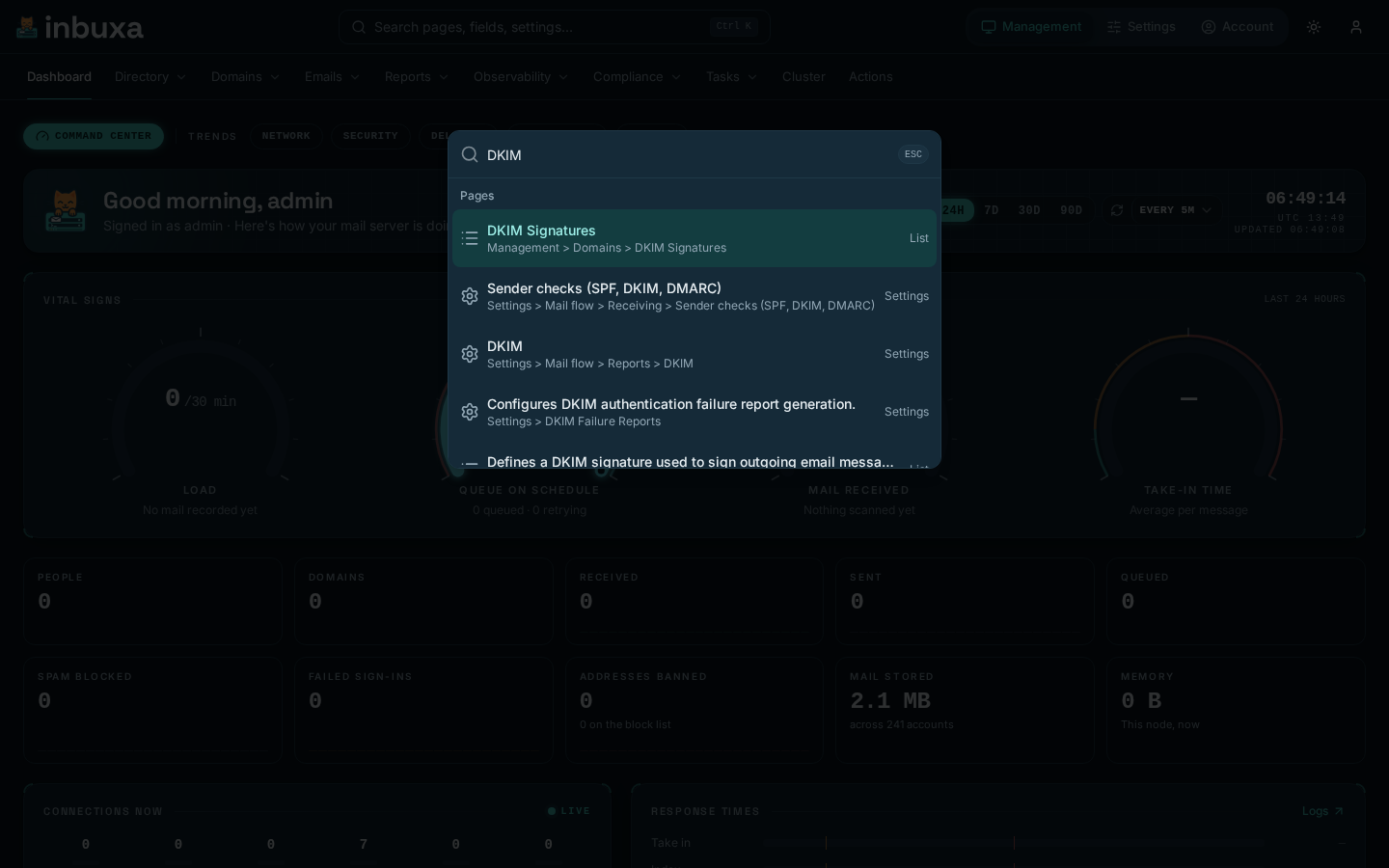Open the DKIM Signatures page result
The height and width of the screenshot is (868, 1389).
click(x=694, y=238)
